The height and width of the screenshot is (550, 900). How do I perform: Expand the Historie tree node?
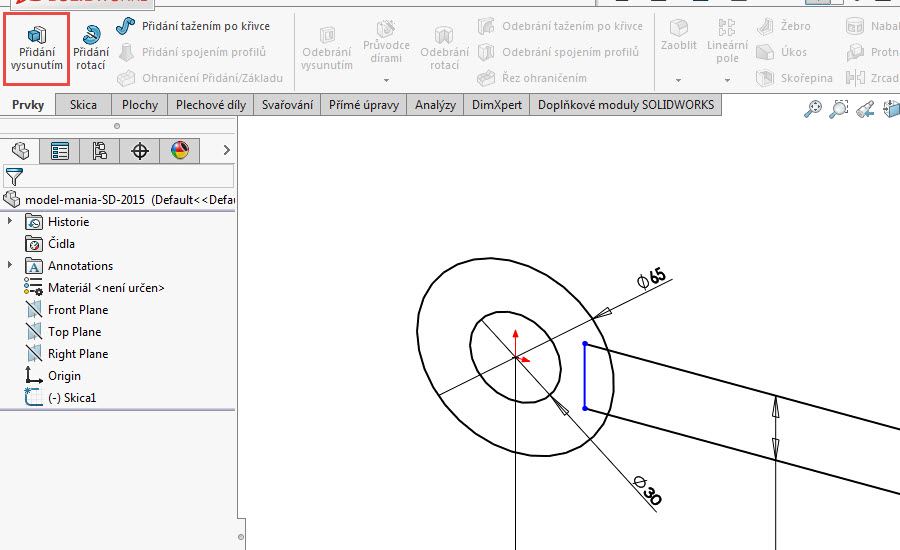coord(11,222)
